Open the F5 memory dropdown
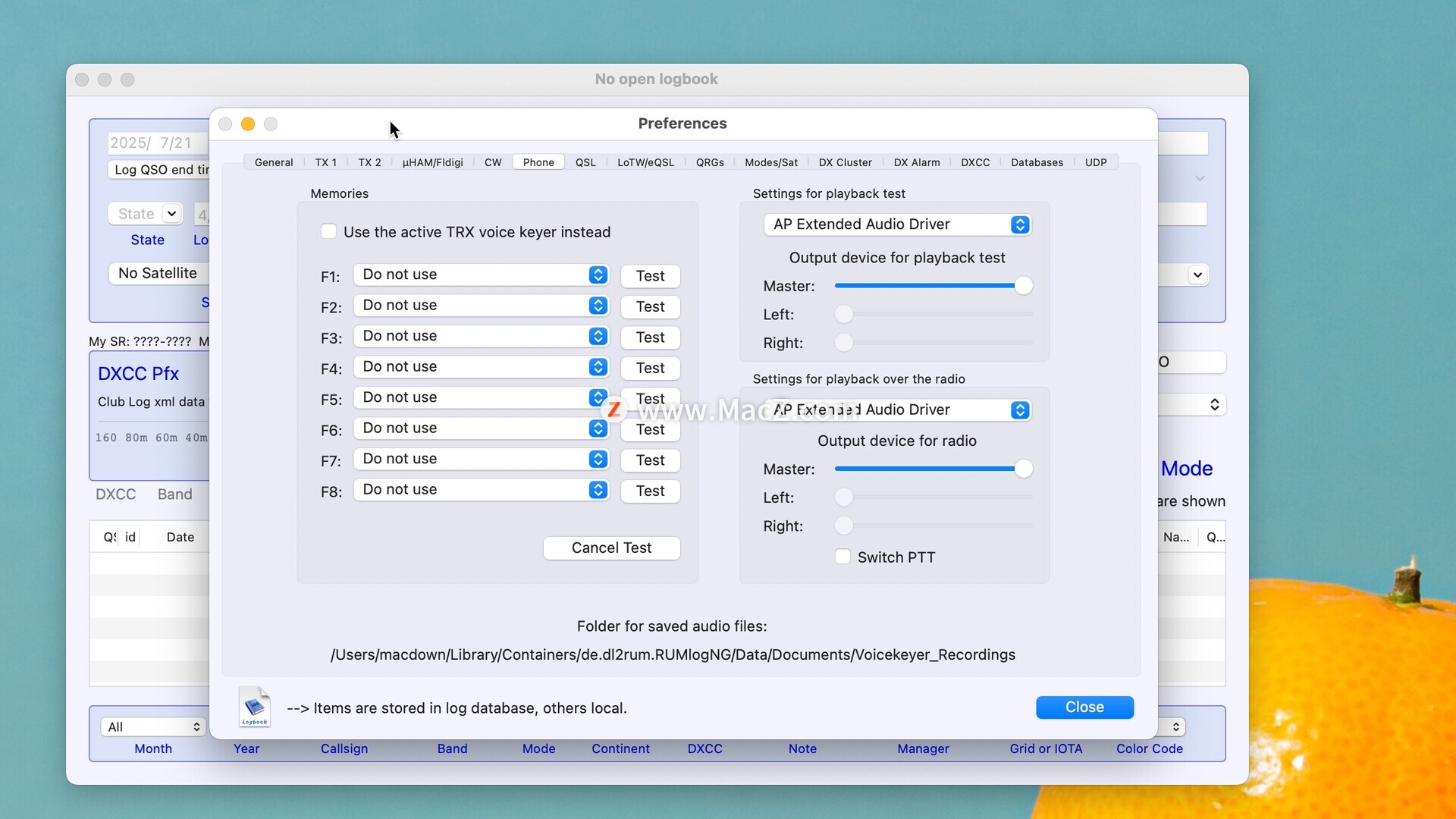Image resolution: width=1456 pixels, height=819 pixels. 481,397
